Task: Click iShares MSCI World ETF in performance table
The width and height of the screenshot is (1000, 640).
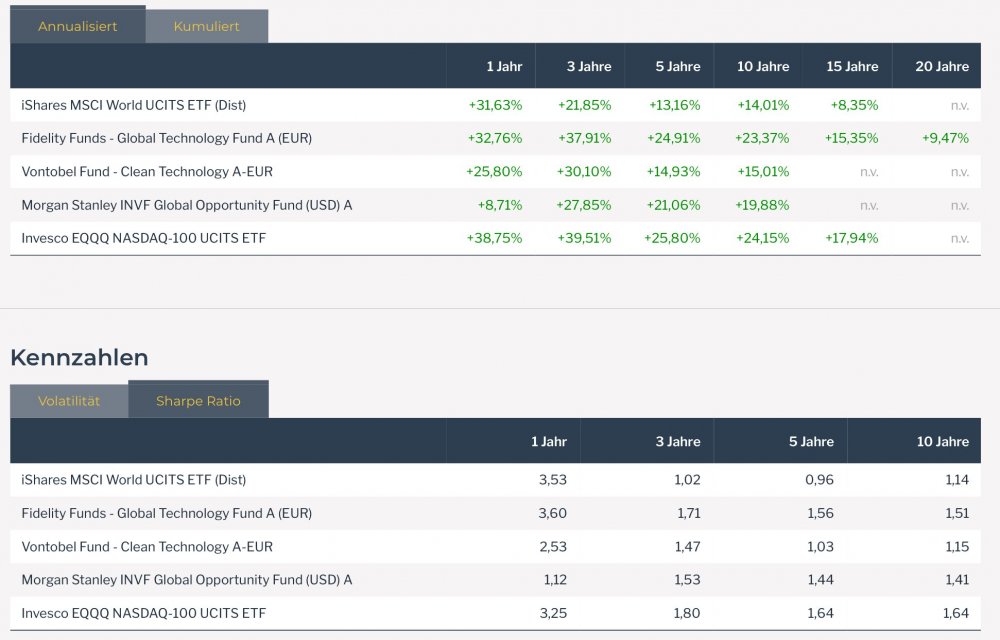Action: point(133,105)
